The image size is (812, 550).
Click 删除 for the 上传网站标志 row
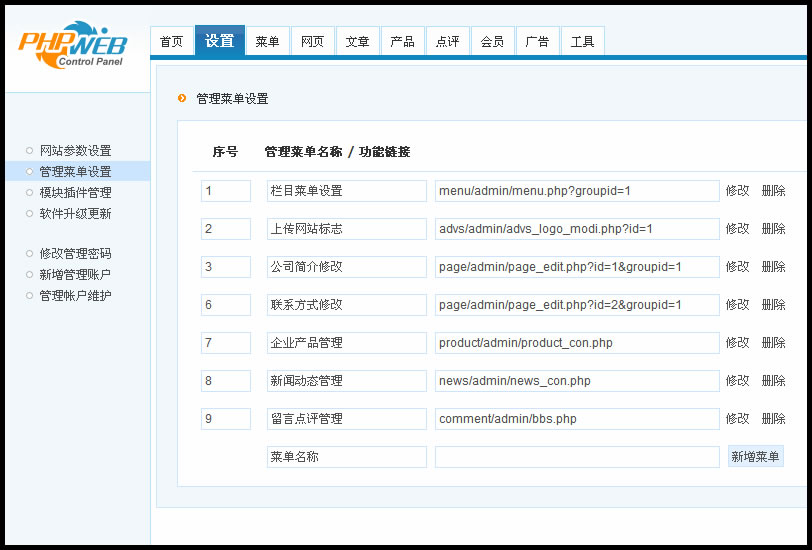(x=773, y=229)
